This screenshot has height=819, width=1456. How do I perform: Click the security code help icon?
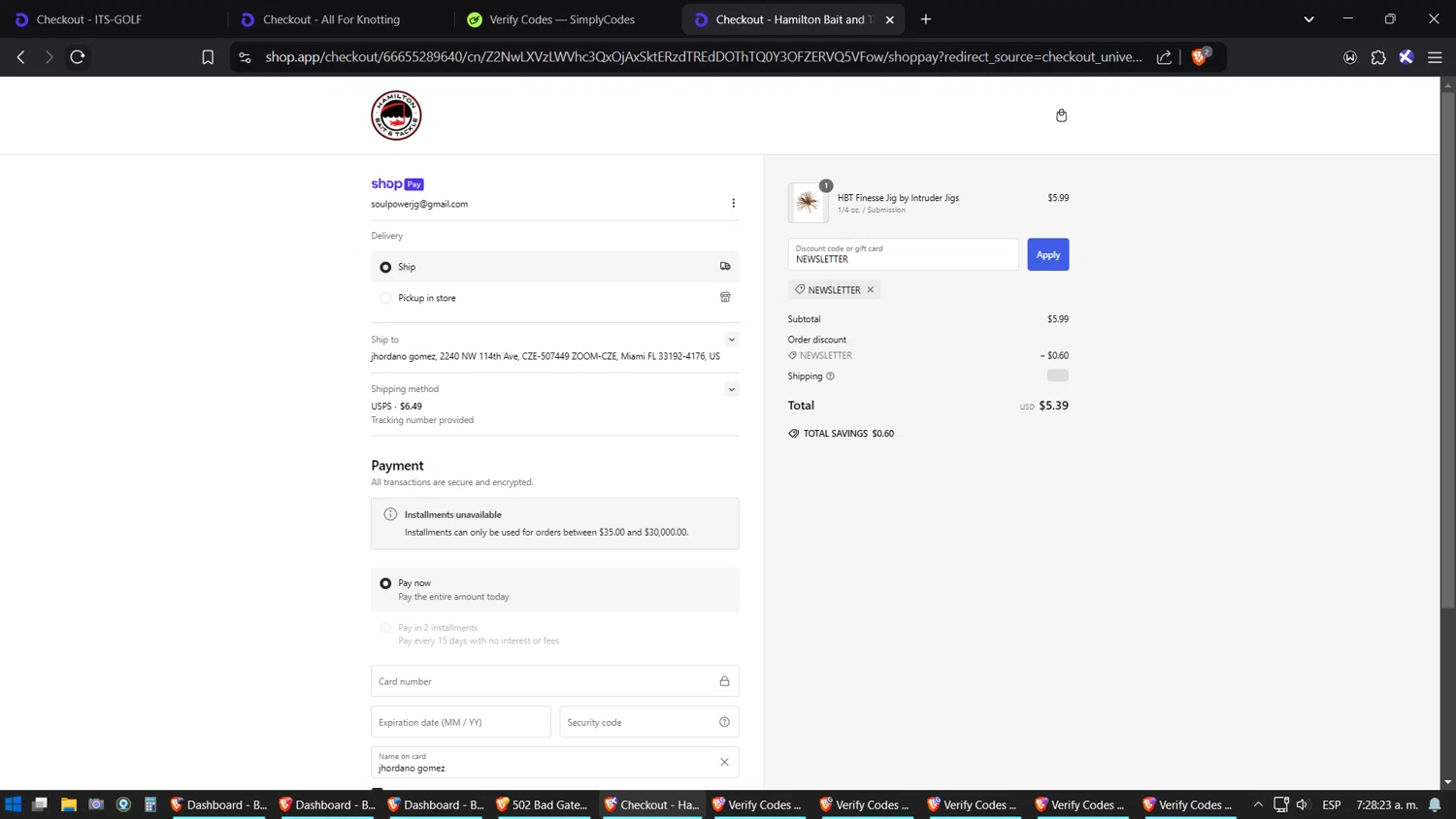pyautogui.click(x=724, y=722)
